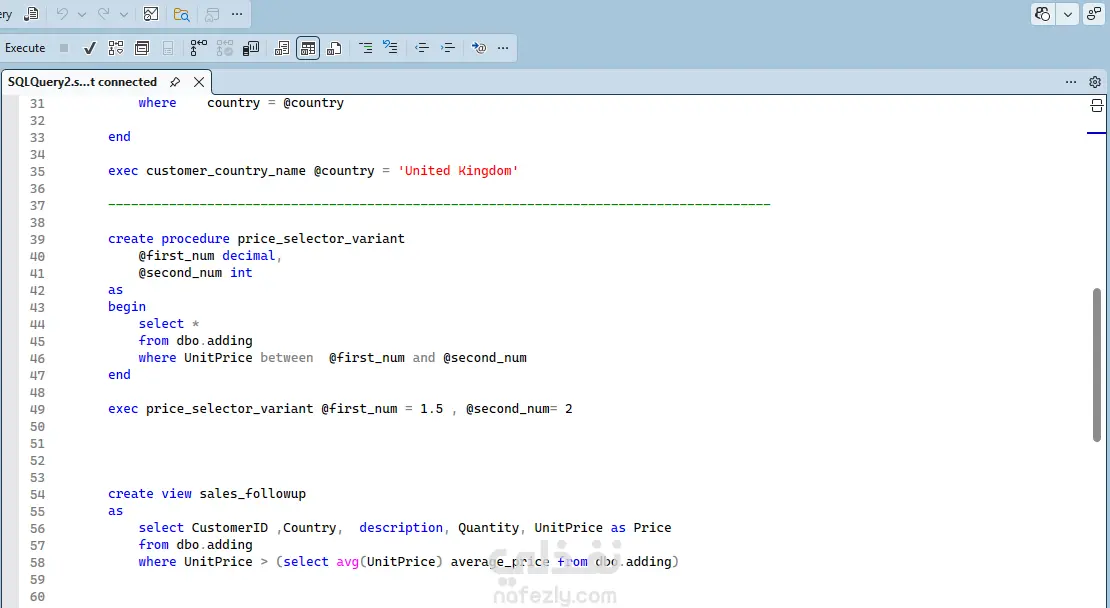Close the SQLQuery2 tab
The height and width of the screenshot is (608, 1110).
199,82
